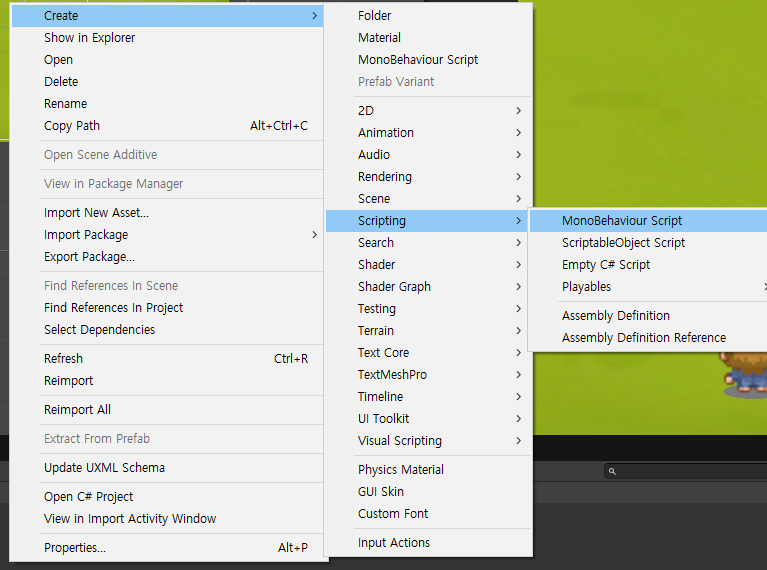Expand the Terrain submenu
The width and height of the screenshot is (767, 570).
[429, 331]
